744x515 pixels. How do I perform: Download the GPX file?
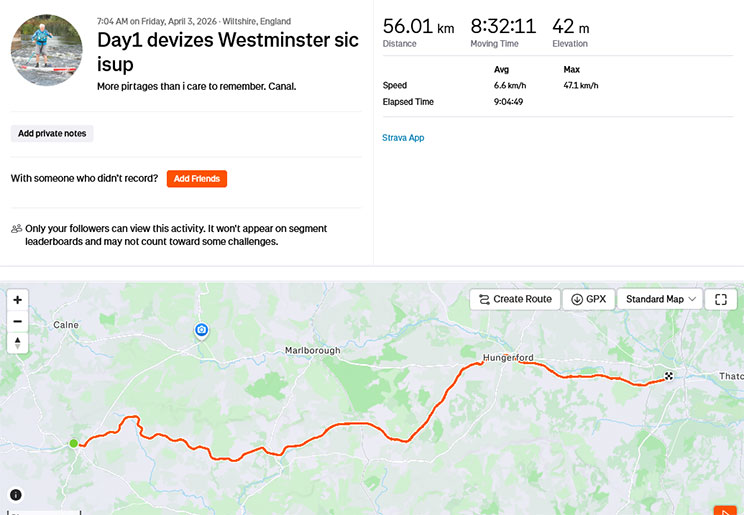588,299
